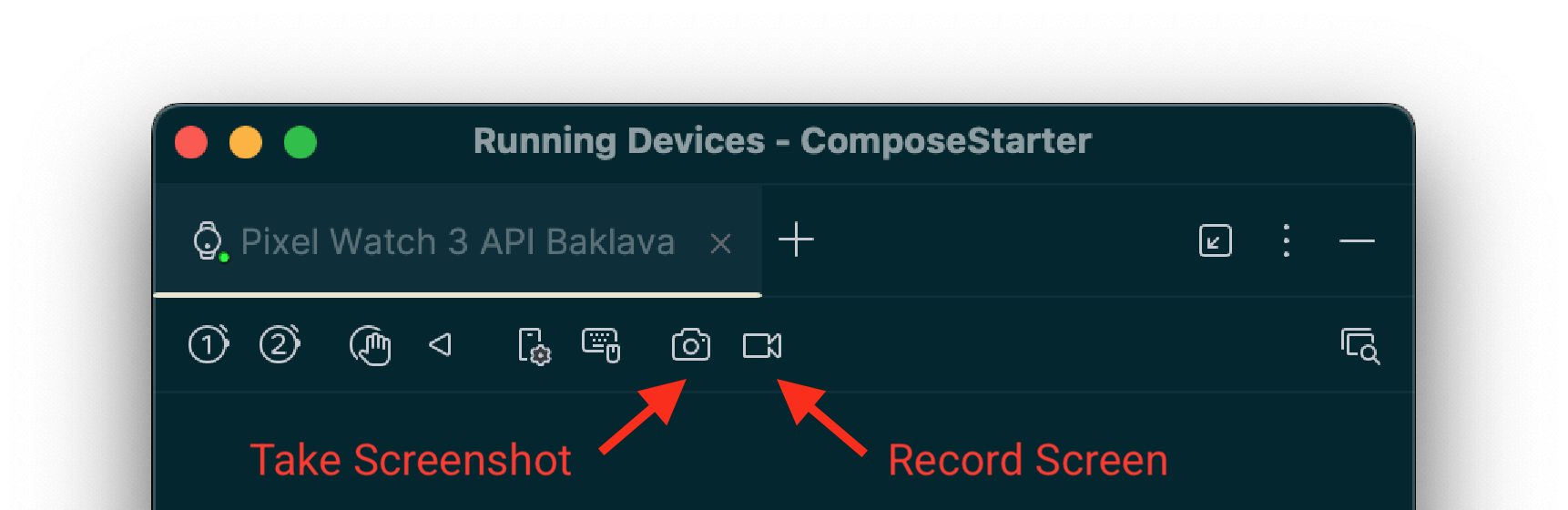Open the three-dot options menu
The width and height of the screenshot is (1568, 510).
(x=1286, y=240)
